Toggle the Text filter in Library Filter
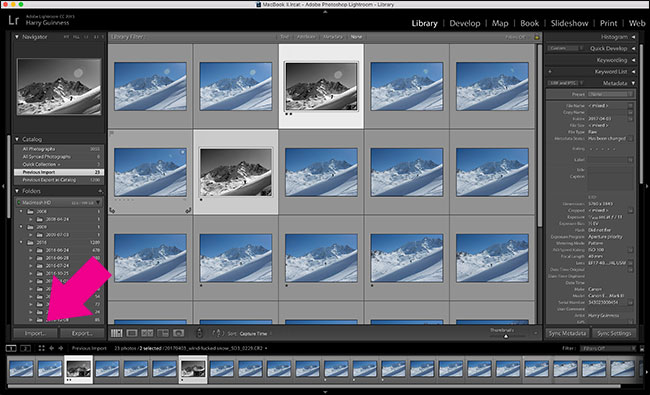 click(284, 37)
